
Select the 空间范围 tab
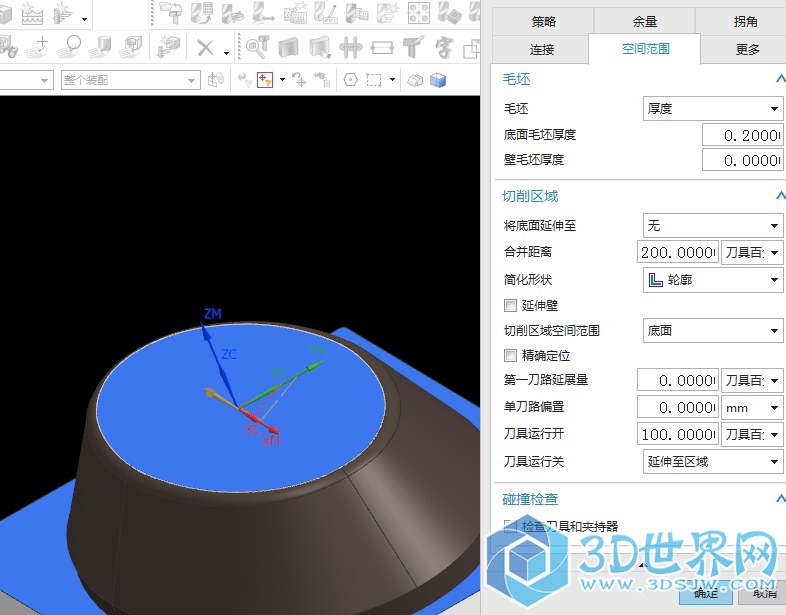(x=645, y=49)
